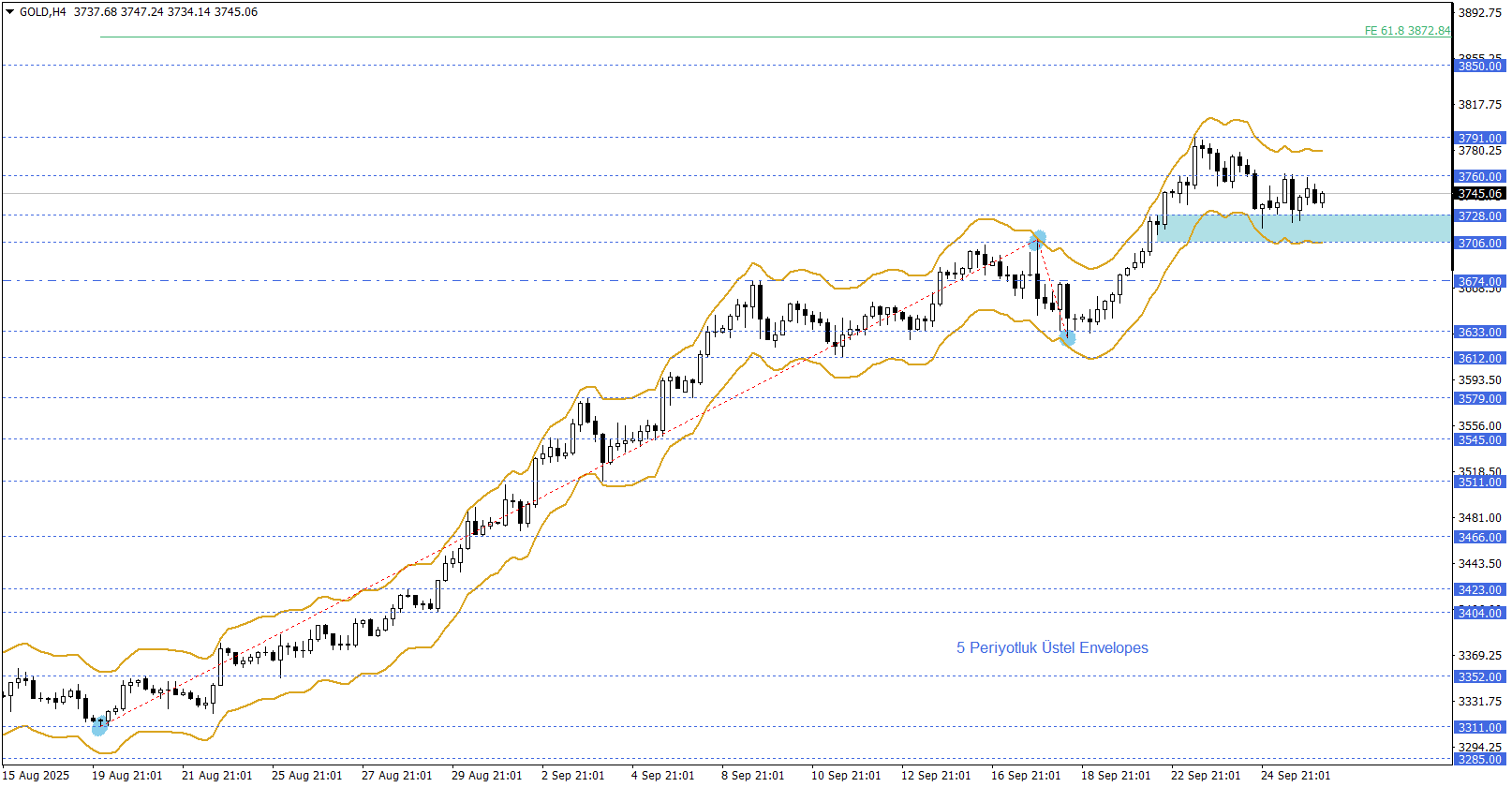Click the blue circle marker at 19 Aug low

100,726
